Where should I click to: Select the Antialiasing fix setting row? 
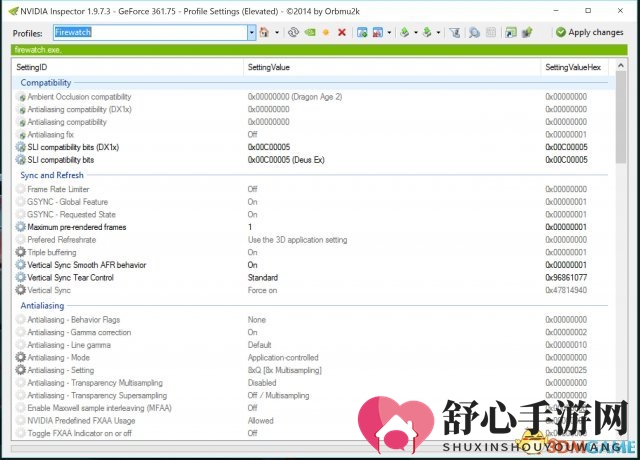tap(313, 135)
